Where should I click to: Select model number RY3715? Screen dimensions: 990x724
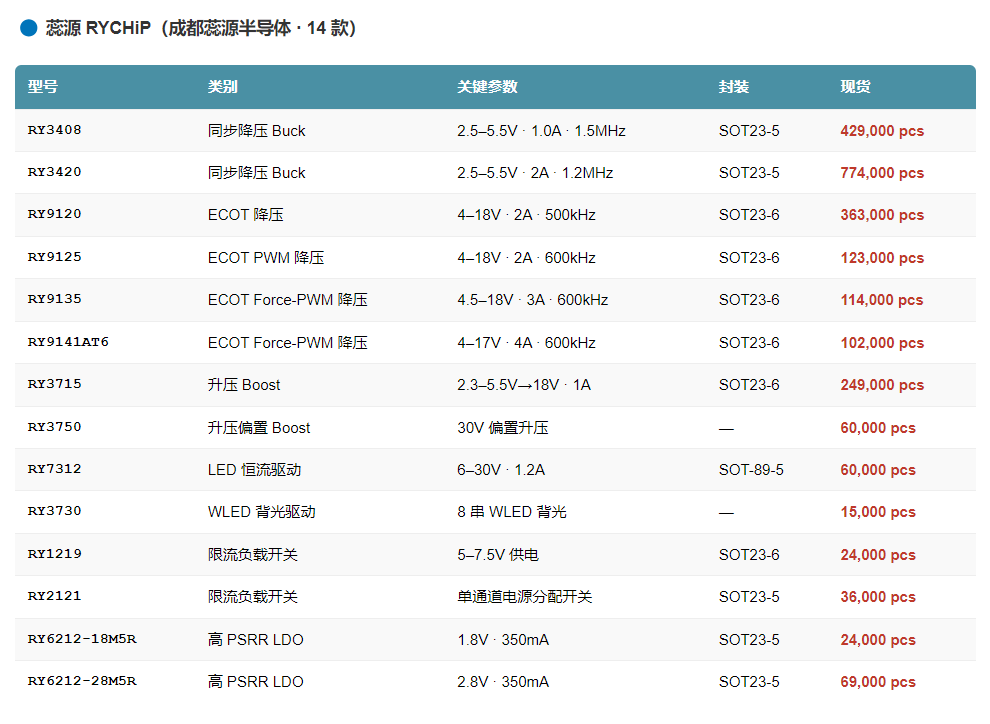54,384
